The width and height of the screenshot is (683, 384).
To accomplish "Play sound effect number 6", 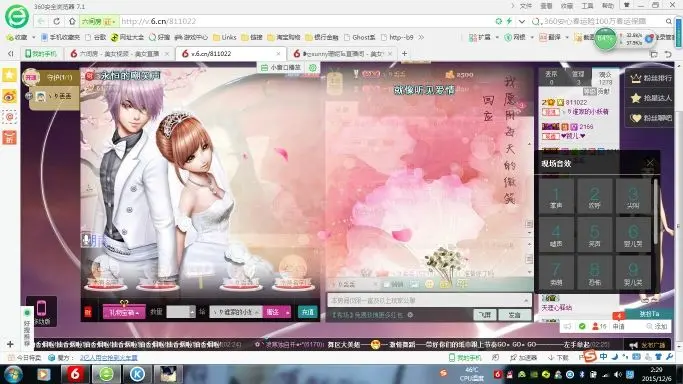I will click(633, 236).
